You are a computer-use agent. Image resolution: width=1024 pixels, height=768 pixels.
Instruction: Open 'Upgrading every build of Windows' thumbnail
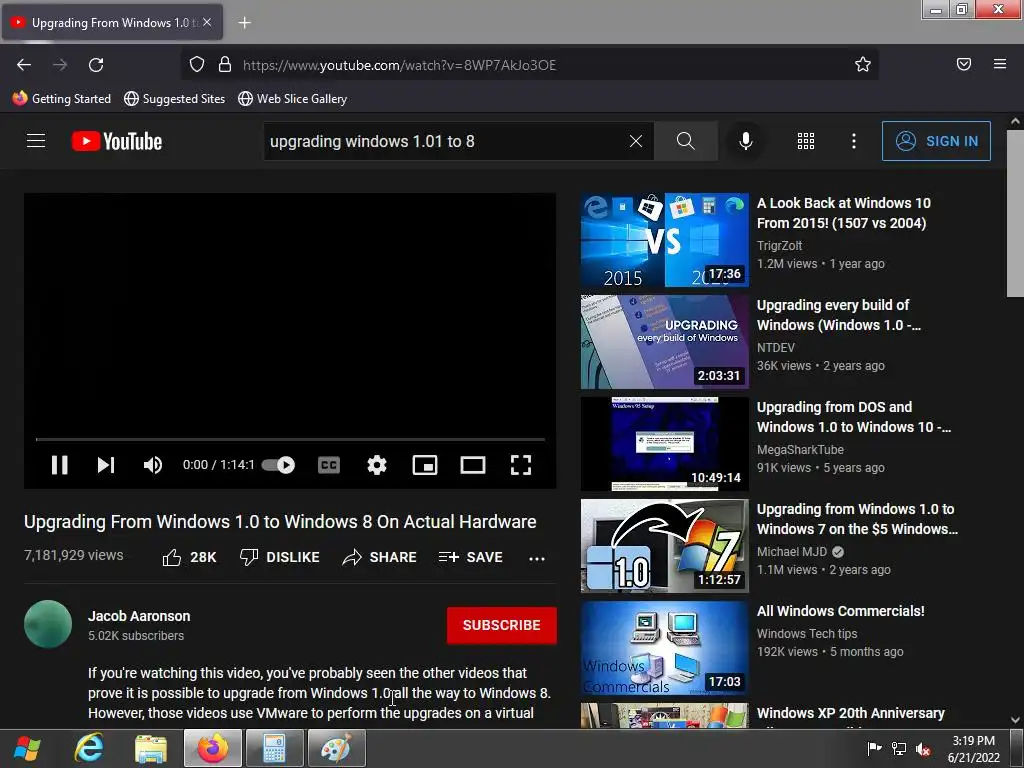click(x=664, y=342)
